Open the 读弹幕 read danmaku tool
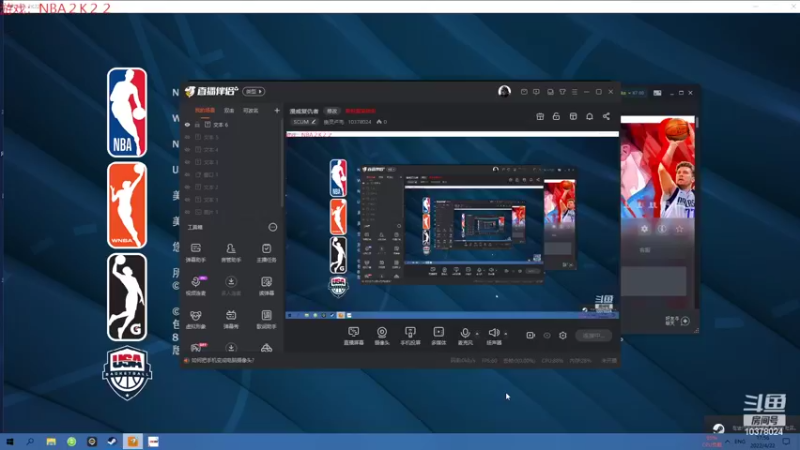800x450 pixels. pyautogui.click(x=266, y=286)
